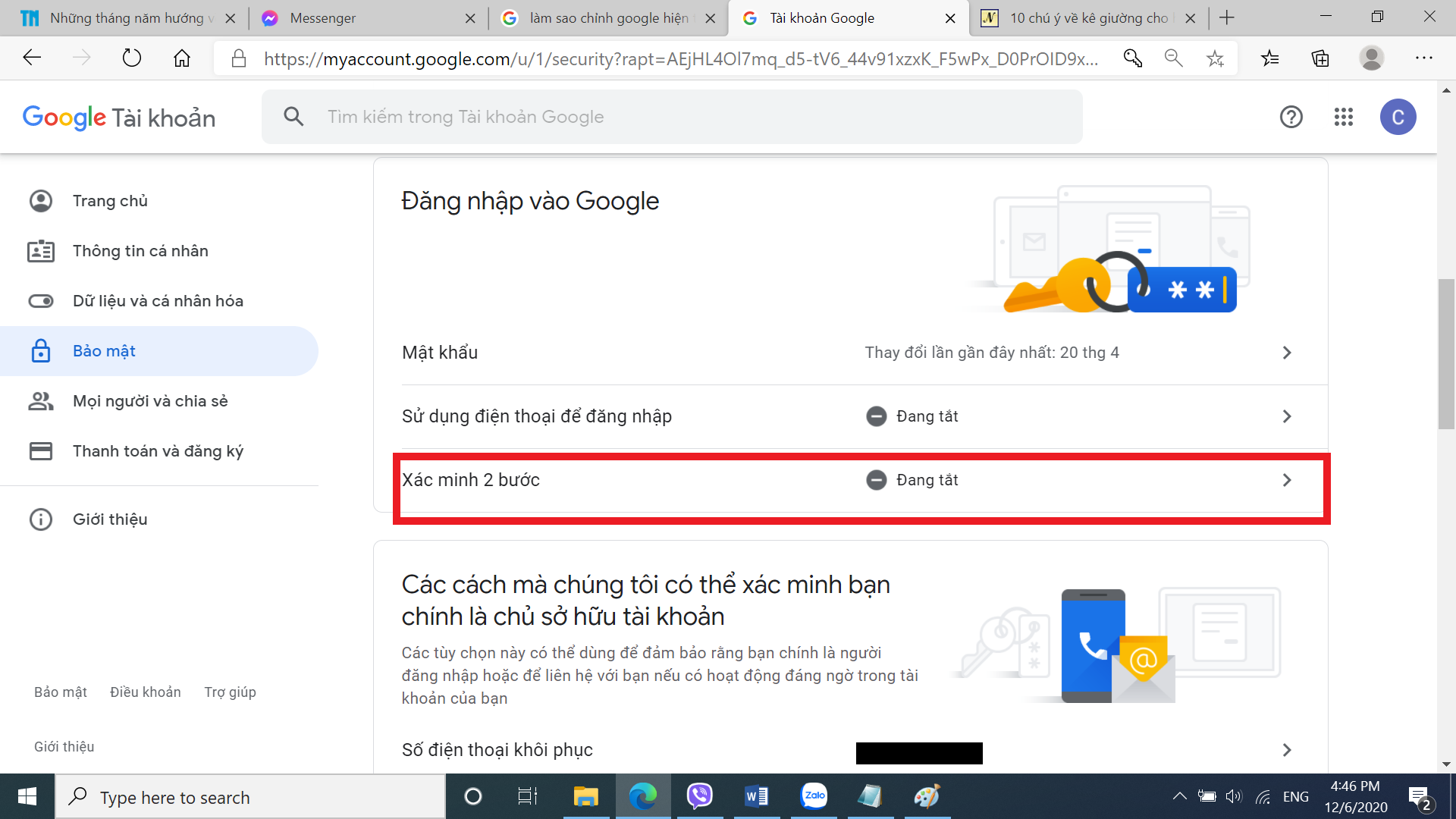Open Sử dụng điện thoại để đăng nhập
This screenshot has height=819, width=1456.
[861, 416]
